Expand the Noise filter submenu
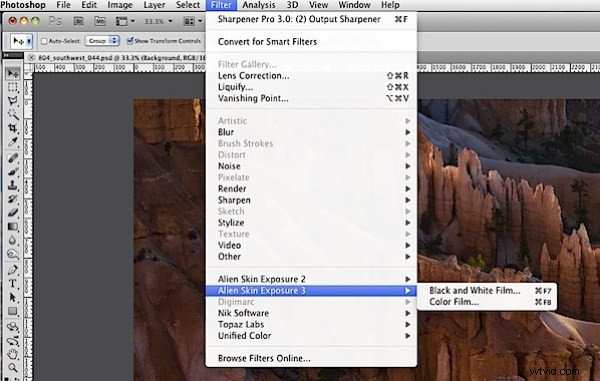The image size is (600, 381). pyautogui.click(x=311, y=166)
